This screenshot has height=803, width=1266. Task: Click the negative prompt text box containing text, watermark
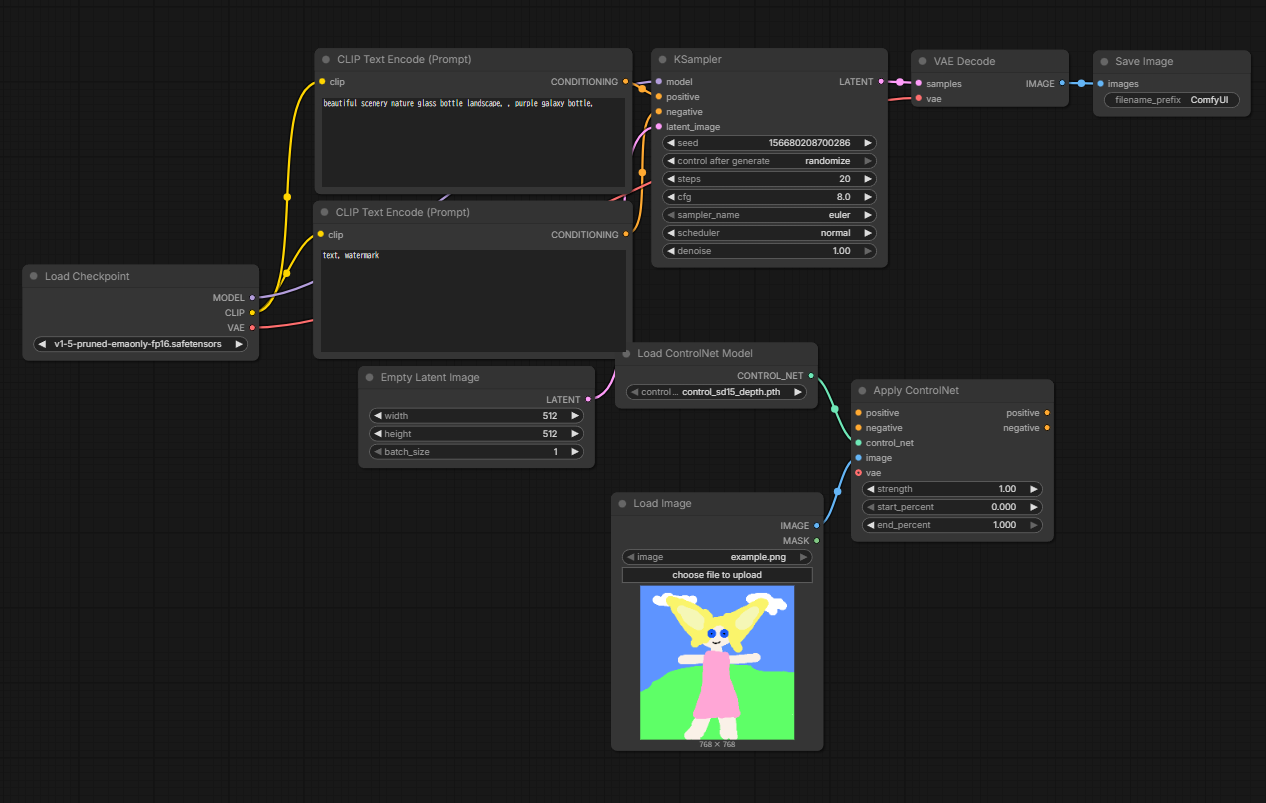coord(472,300)
